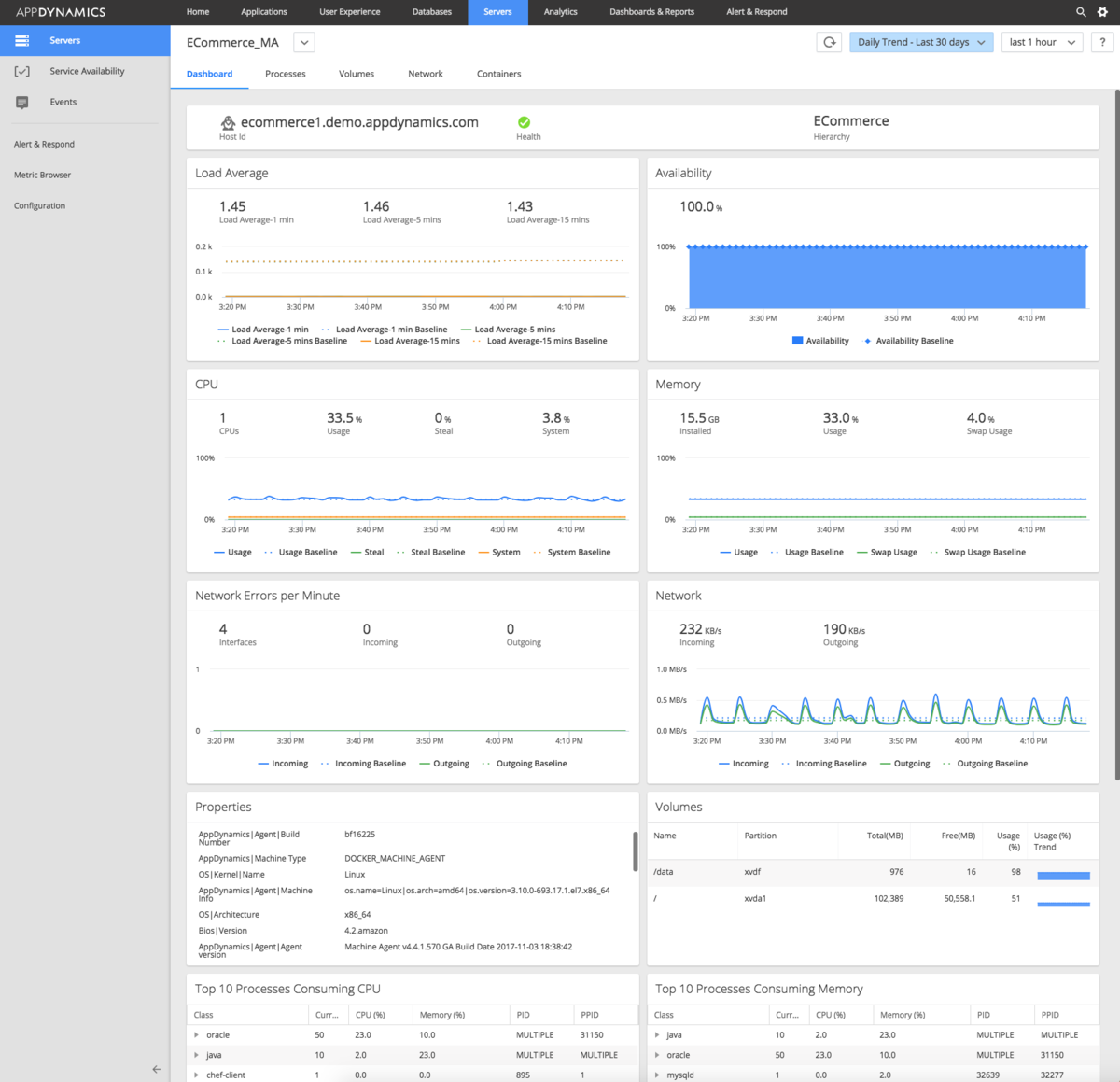Sort Volumes table by Free(MB) column
This screenshot has height=1082, width=1120.
point(959,836)
